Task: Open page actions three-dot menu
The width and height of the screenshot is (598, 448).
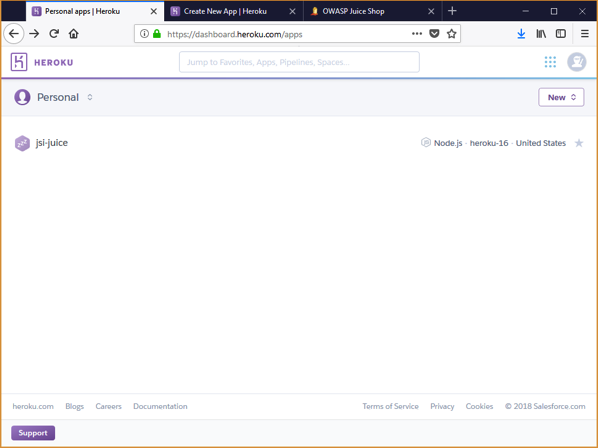Action: click(417, 34)
